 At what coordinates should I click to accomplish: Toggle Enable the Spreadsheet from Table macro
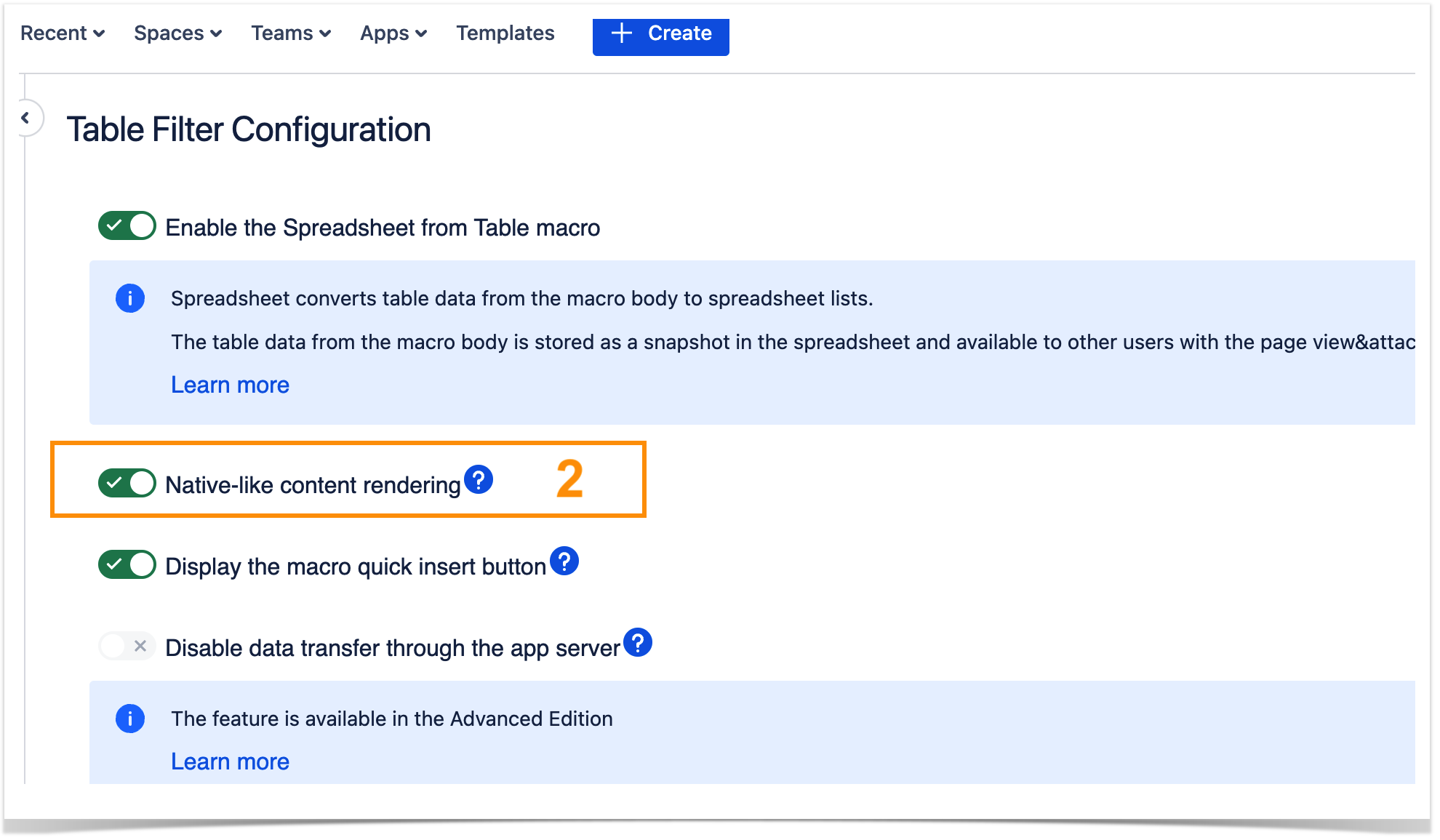point(127,226)
